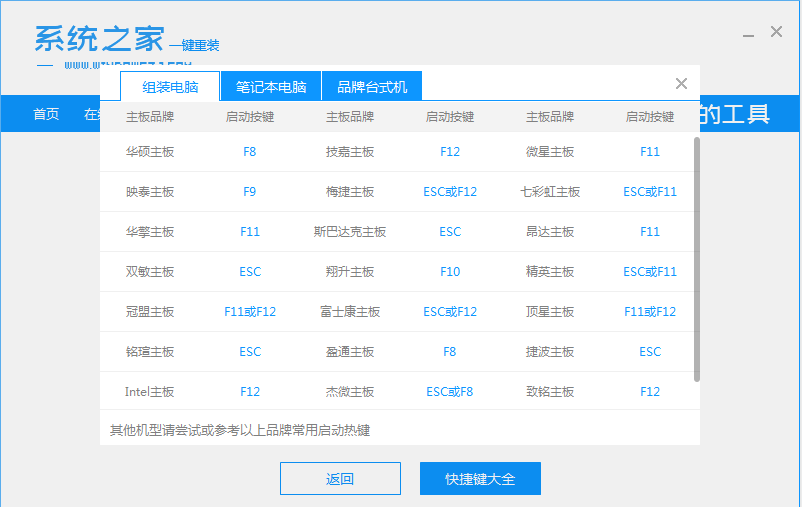Open the 品牌台式机 tab

coord(372,87)
